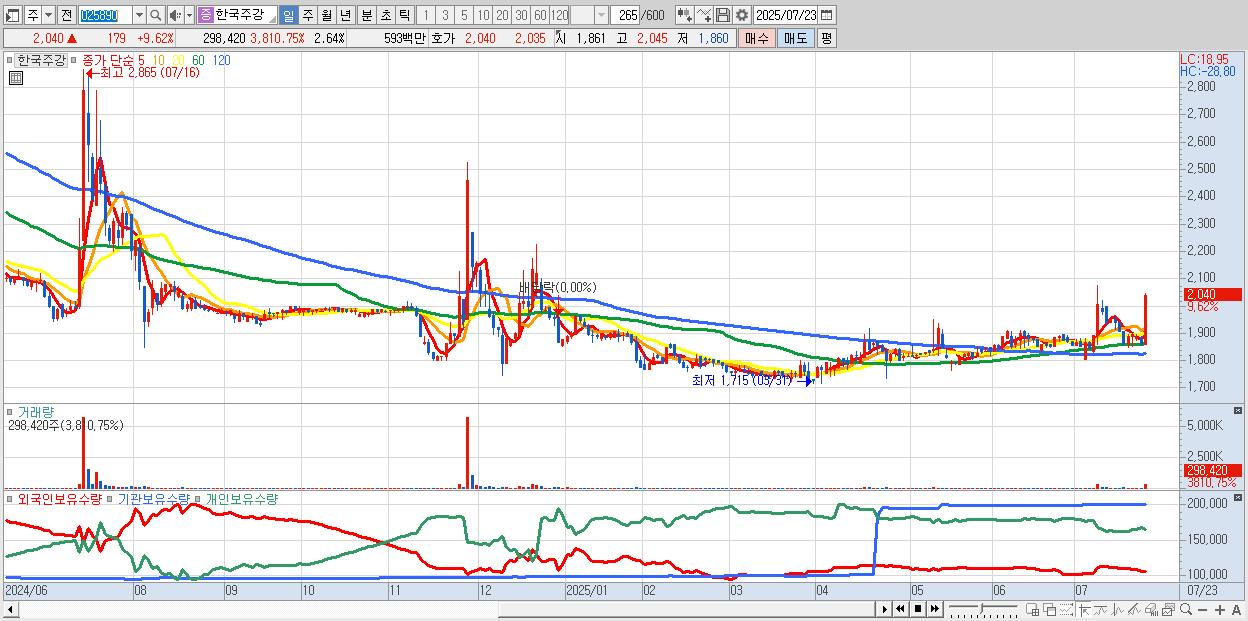
Task: Click the magnifier zoom icon in the bottom bar
Action: click(1186, 609)
